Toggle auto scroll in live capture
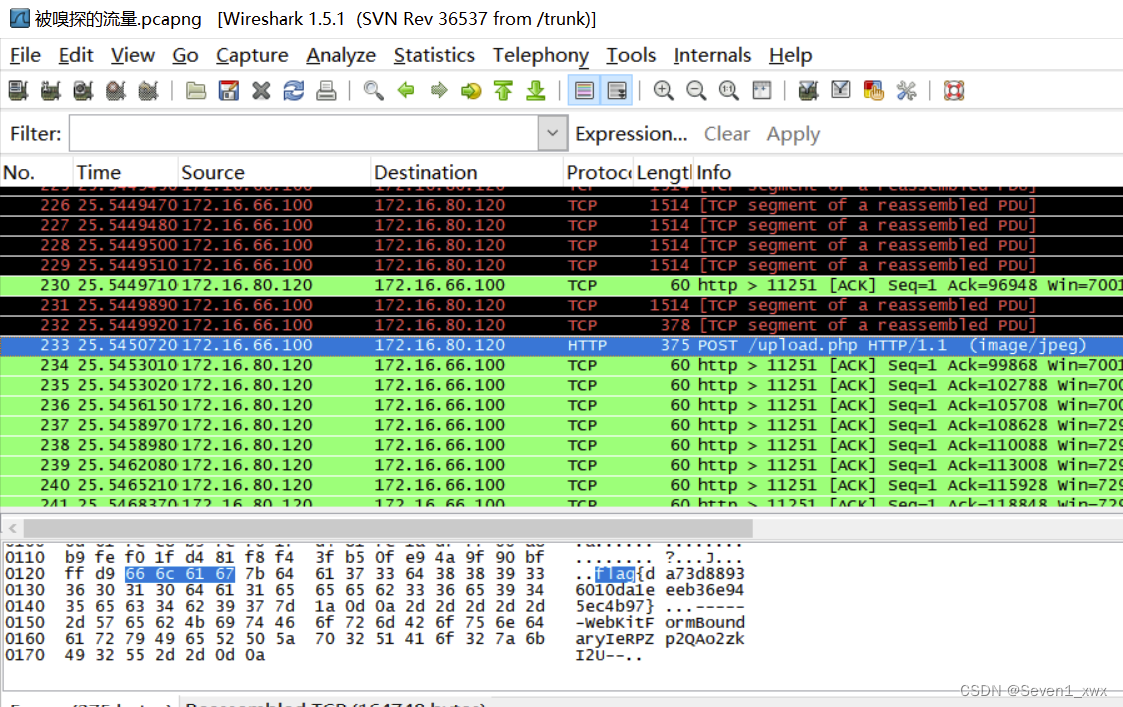 [616, 90]
